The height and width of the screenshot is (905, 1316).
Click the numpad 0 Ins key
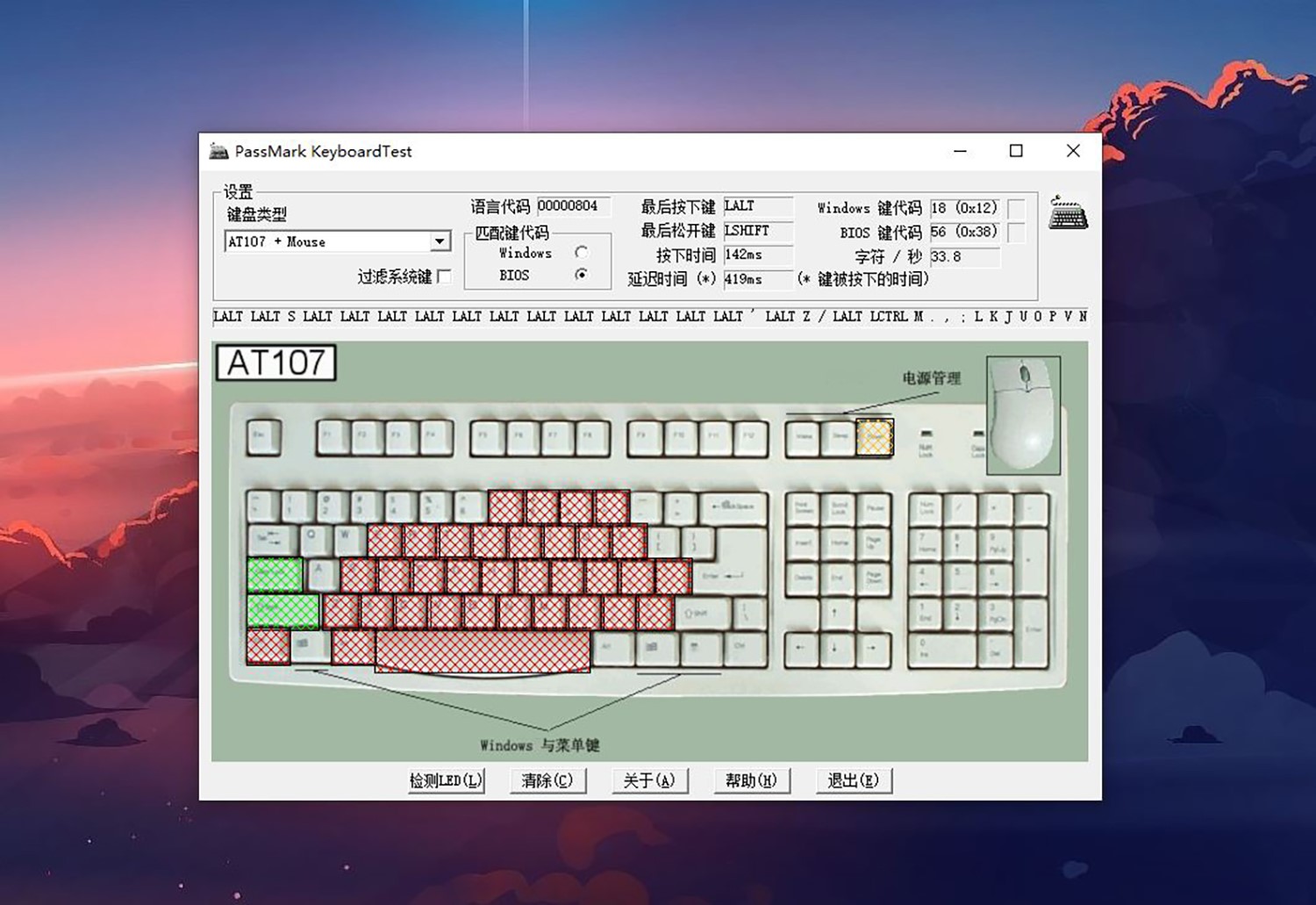(x=943, y=650)
